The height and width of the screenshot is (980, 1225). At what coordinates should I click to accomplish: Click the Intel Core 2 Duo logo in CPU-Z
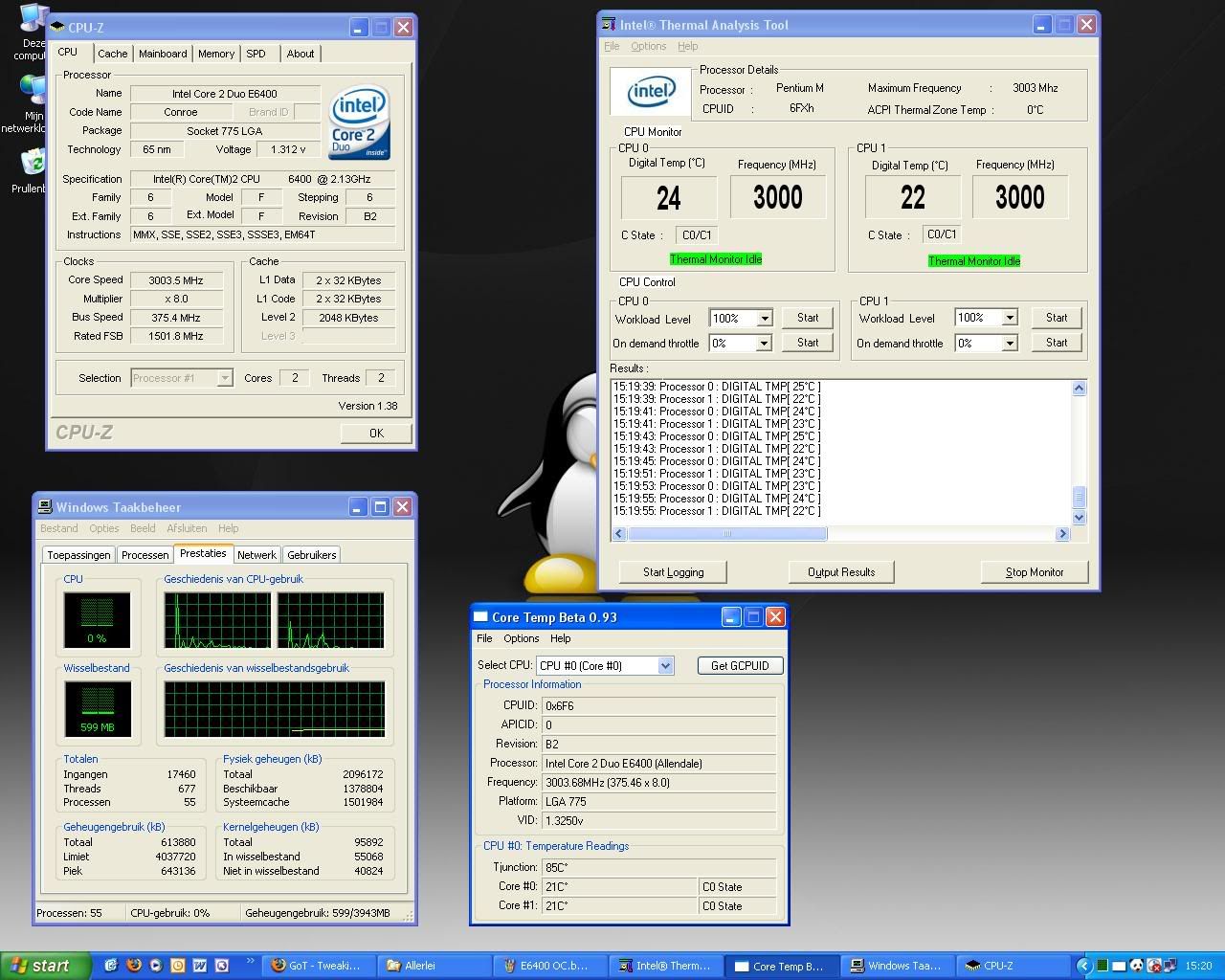[x=359, y=122]
